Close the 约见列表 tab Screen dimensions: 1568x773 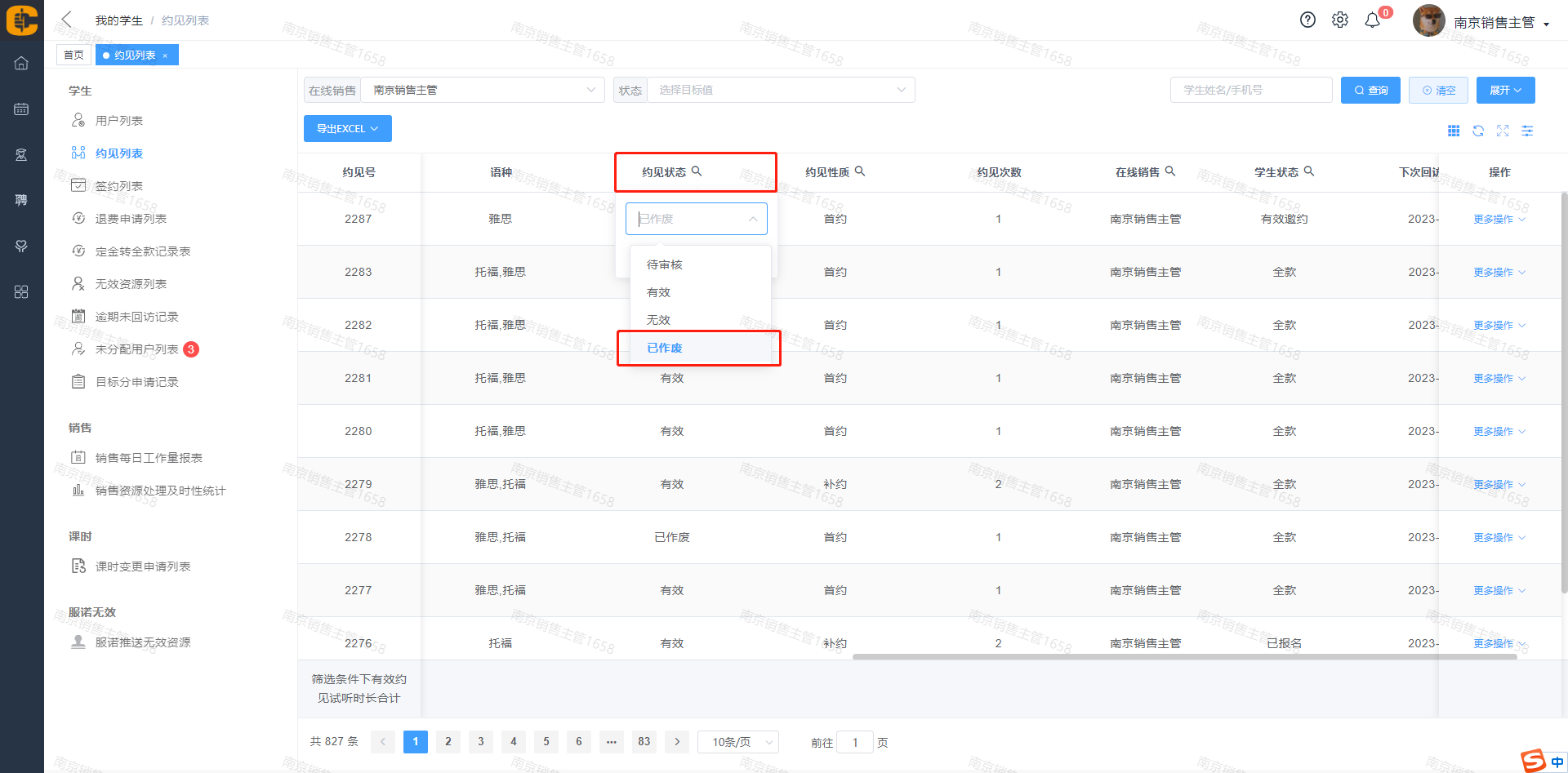tap(165, 56)
